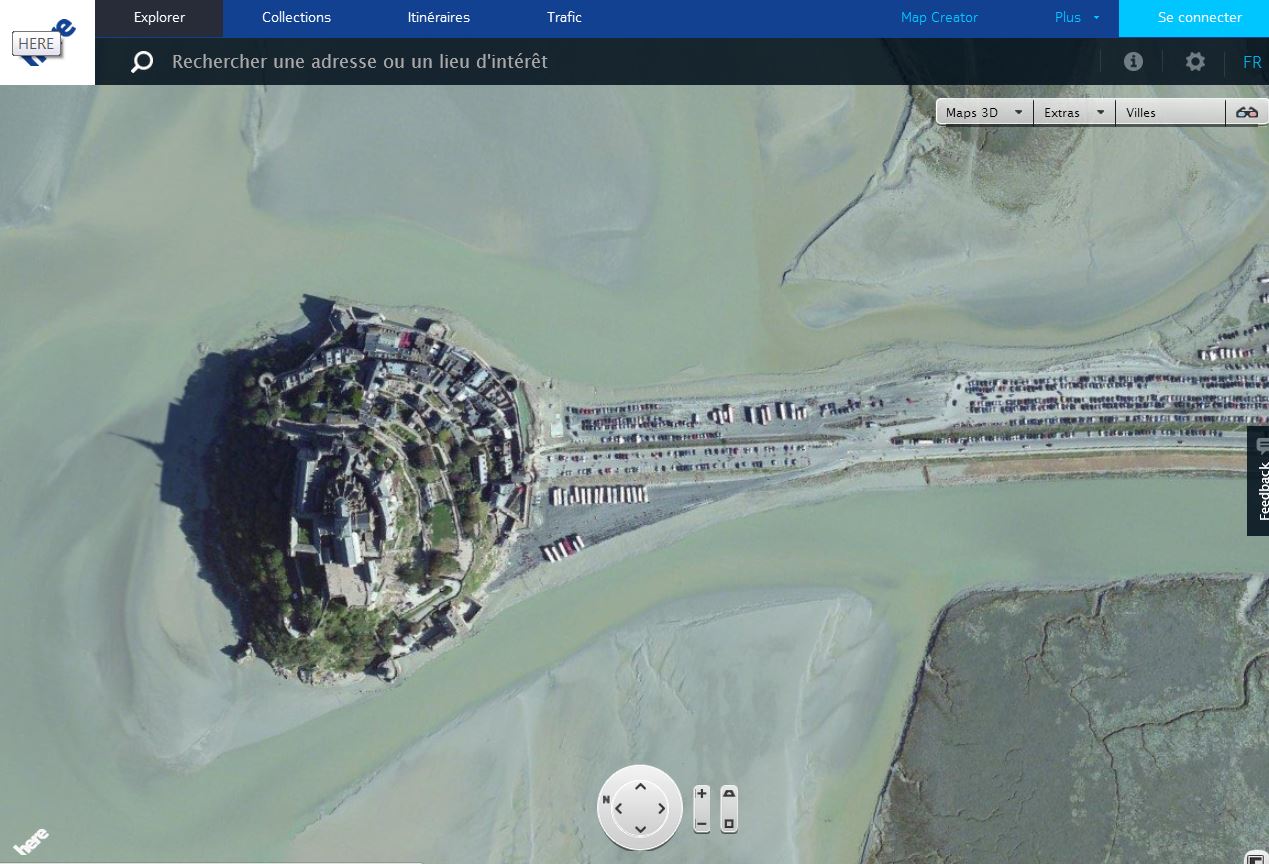Pan the map left with the arrow
The image size is (1269, 864).
(619, 808)
